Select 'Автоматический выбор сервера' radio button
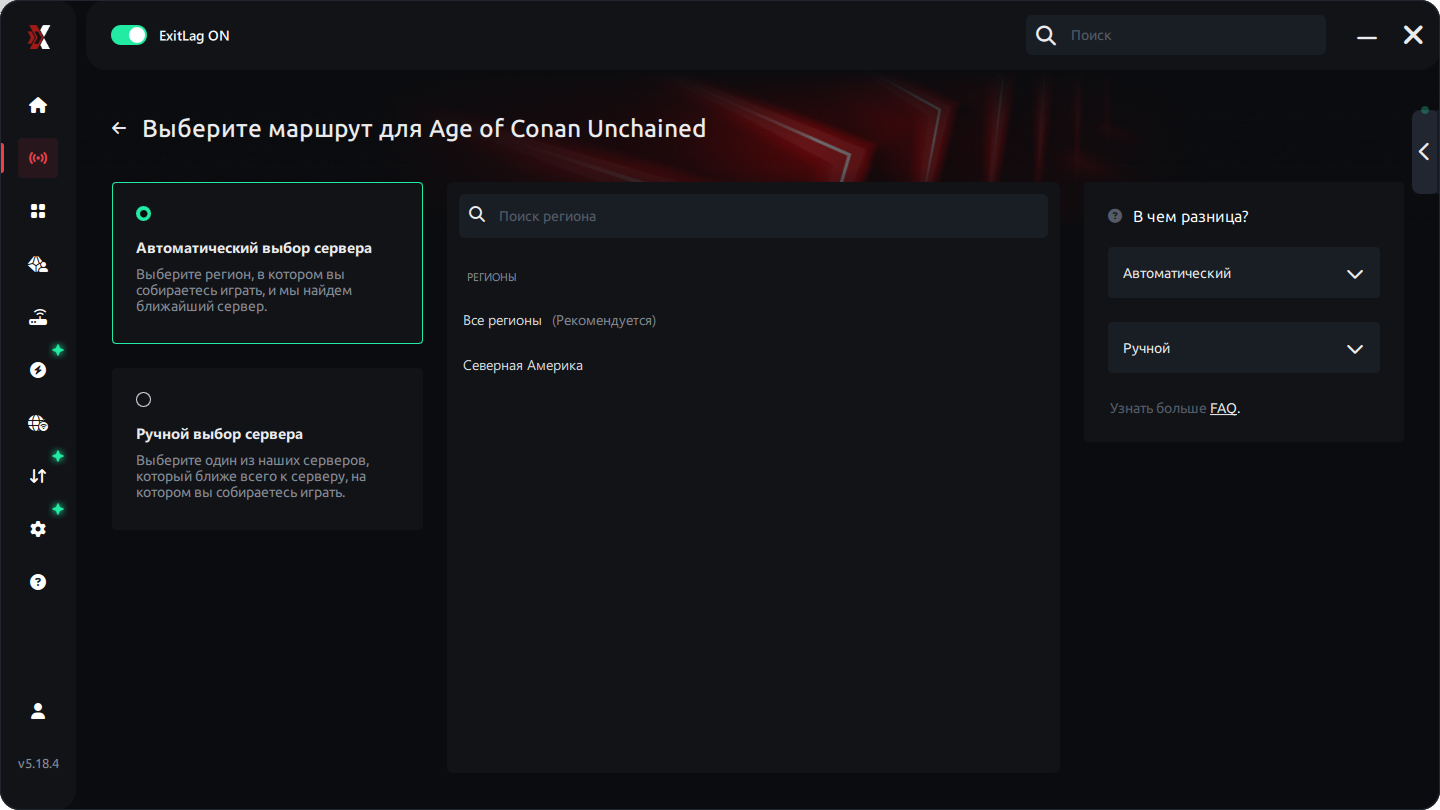This screenshot has width=1440, height=810. pos(143,213)
